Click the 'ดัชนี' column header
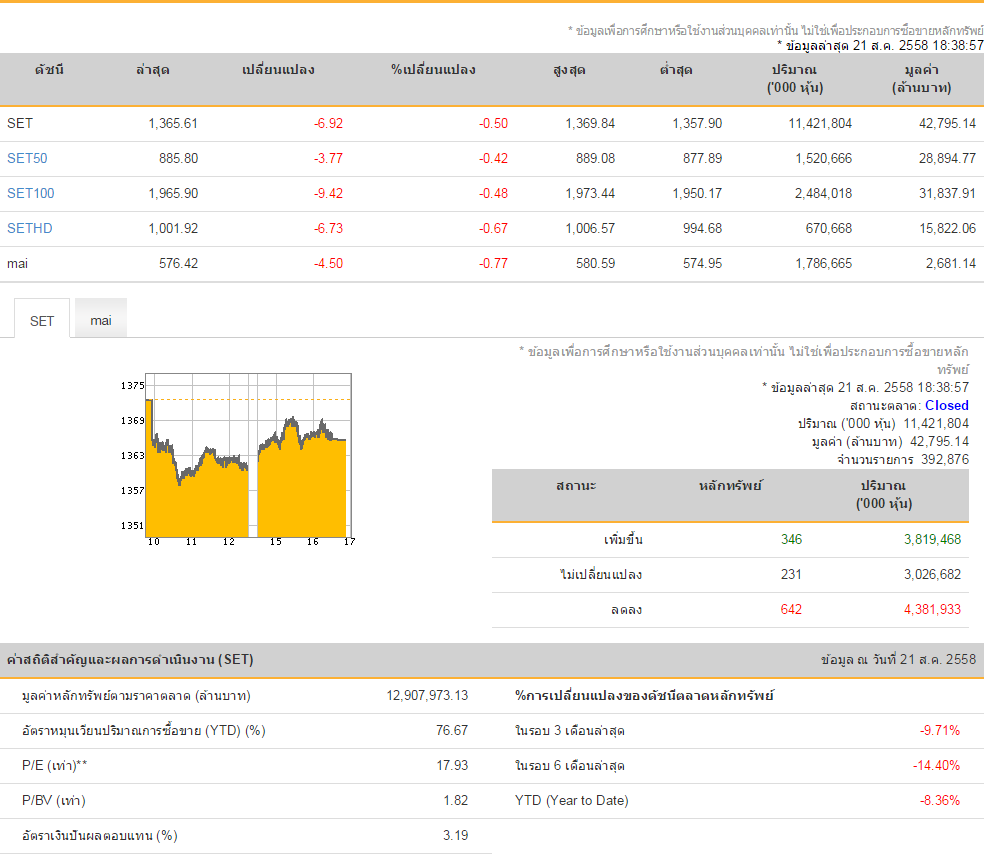The image size is (987, 856). [x=49, y=70]
